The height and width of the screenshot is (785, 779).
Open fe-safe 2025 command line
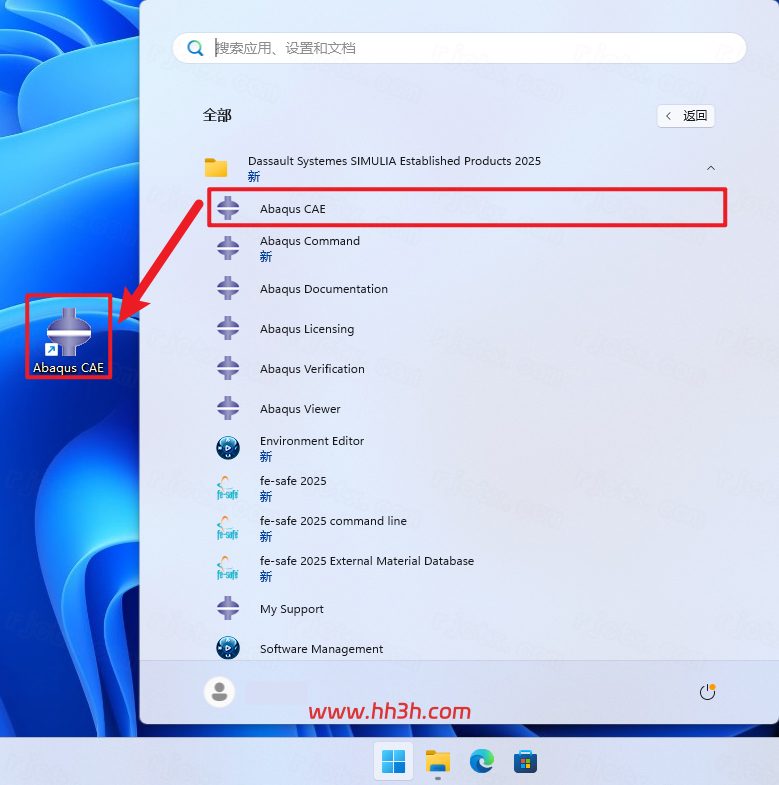[x=467, y=528]
